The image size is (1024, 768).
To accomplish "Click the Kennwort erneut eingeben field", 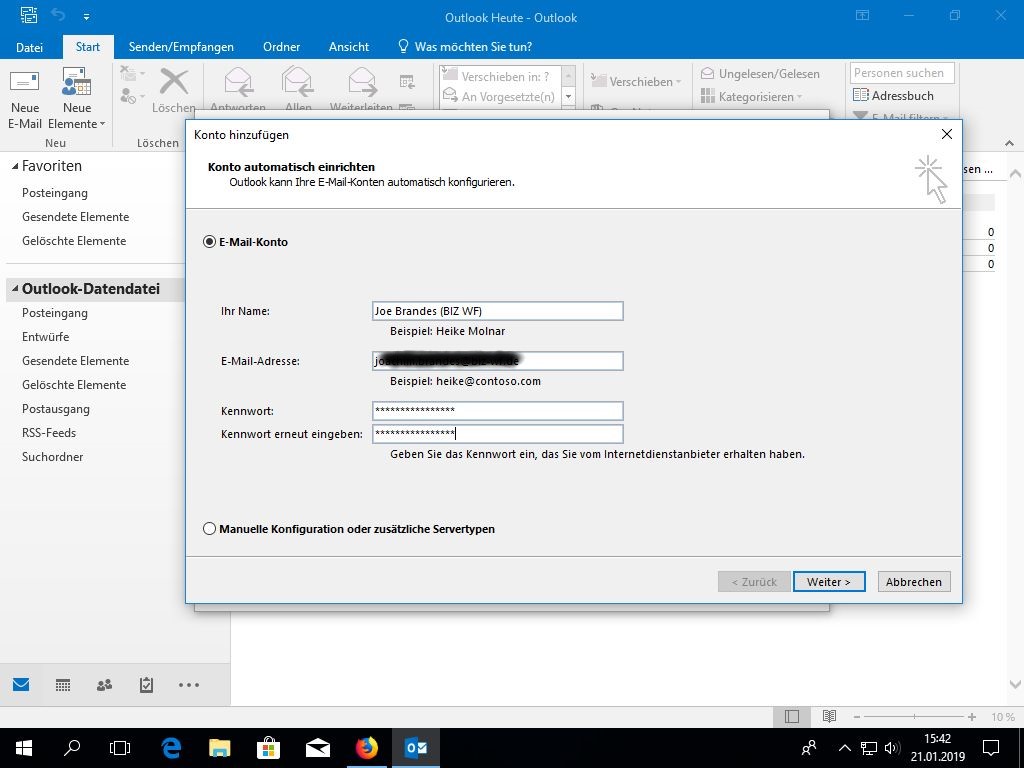I will click(498, 434).
